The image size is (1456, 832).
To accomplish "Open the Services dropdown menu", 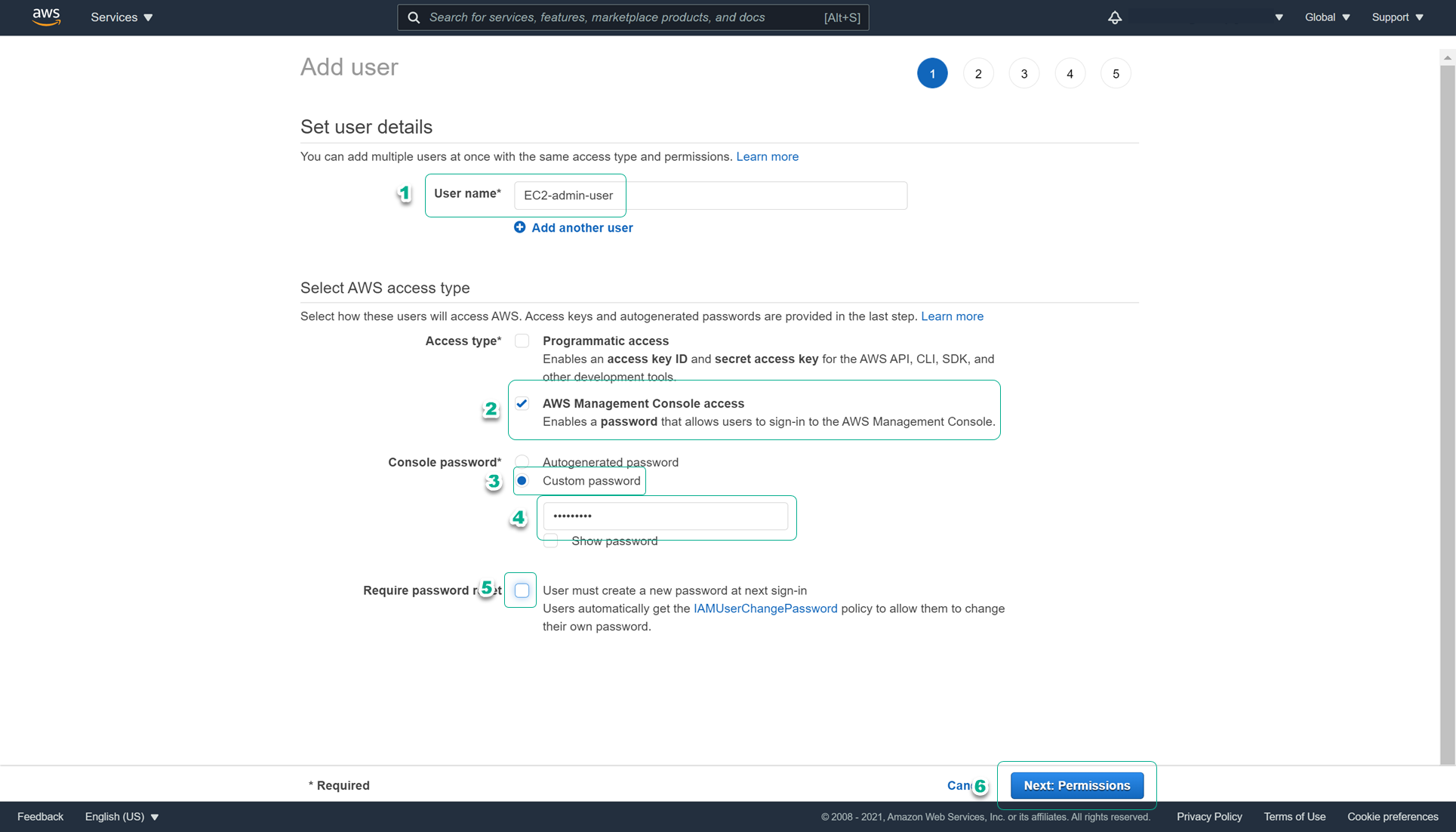I will (122, 17).
